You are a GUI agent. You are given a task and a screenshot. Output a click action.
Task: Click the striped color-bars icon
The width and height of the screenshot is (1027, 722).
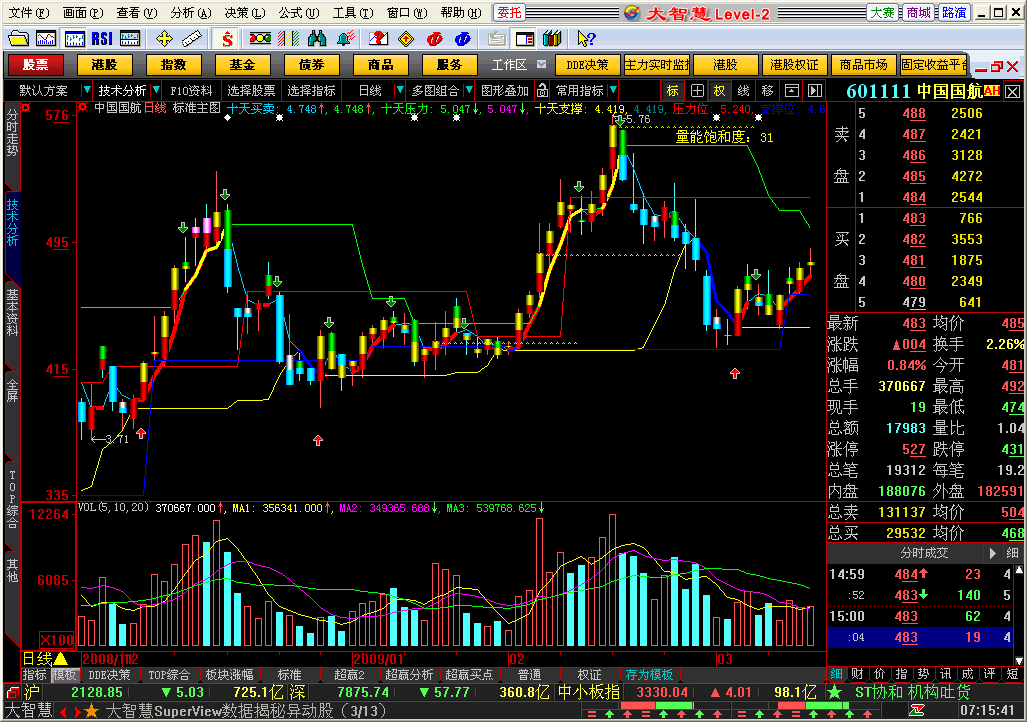click(288, 39)
